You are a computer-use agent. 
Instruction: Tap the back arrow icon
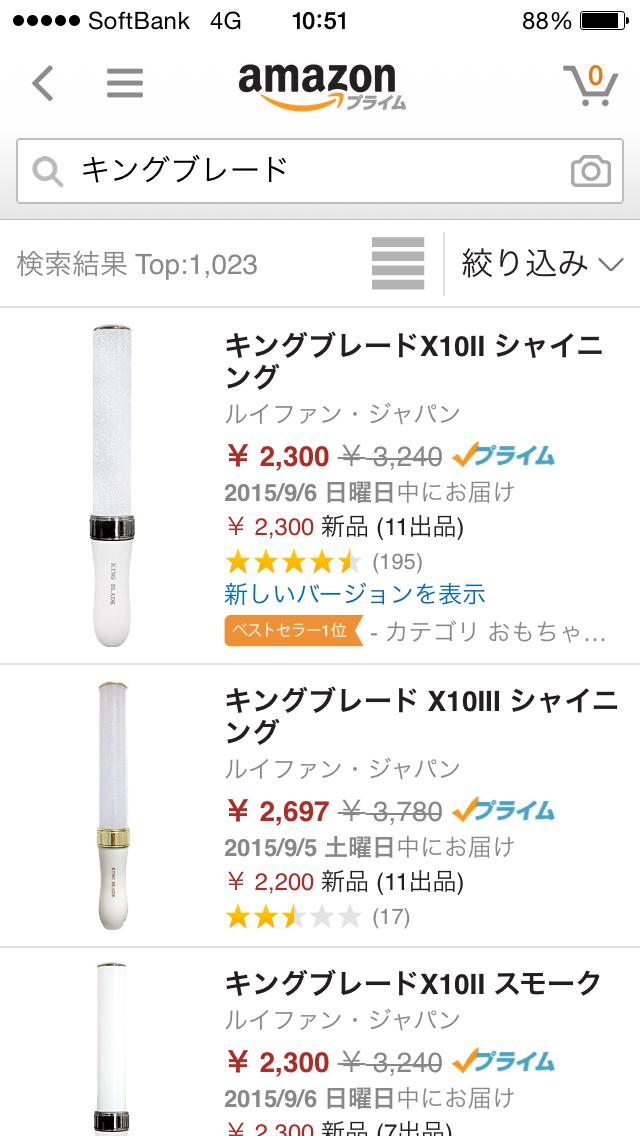pyautogui.click(x=42, y=83)
